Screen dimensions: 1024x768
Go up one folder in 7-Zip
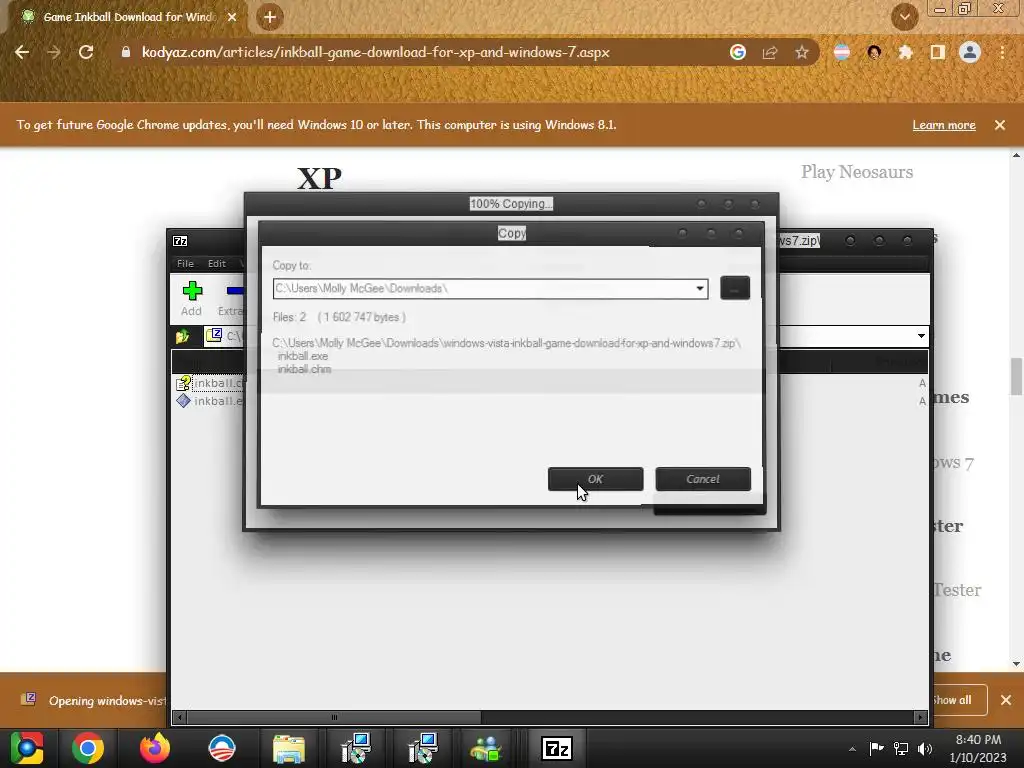[x=182, y=336]
